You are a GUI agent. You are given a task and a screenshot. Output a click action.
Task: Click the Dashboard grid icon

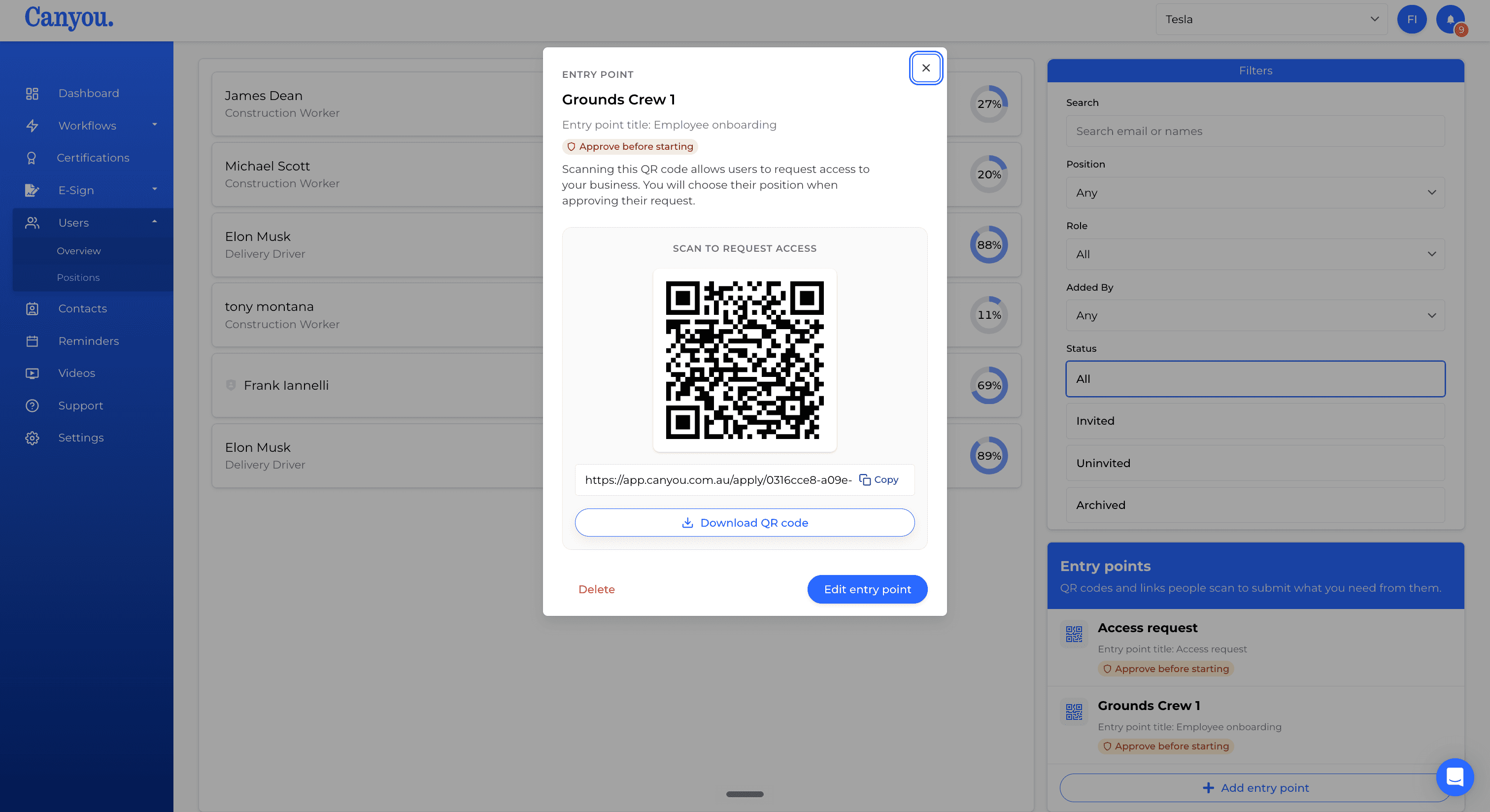[x=32, y=94]
